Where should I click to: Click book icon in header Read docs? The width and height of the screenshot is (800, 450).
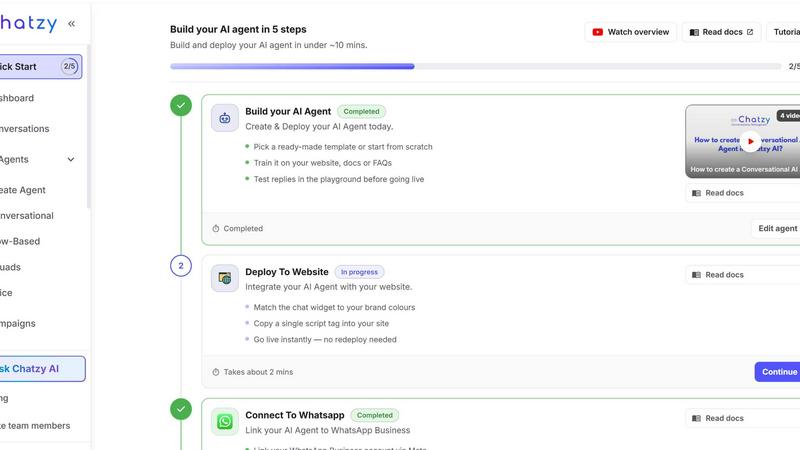click(694, 32)
